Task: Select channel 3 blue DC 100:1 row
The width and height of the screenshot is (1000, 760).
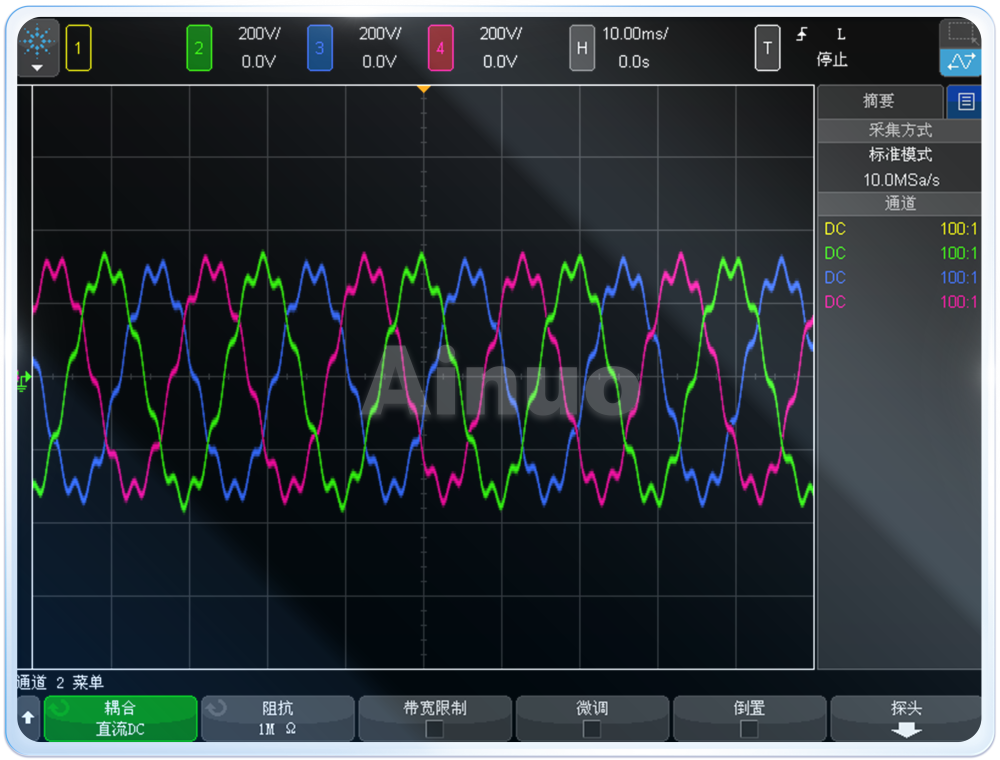Action: (900, 277)
